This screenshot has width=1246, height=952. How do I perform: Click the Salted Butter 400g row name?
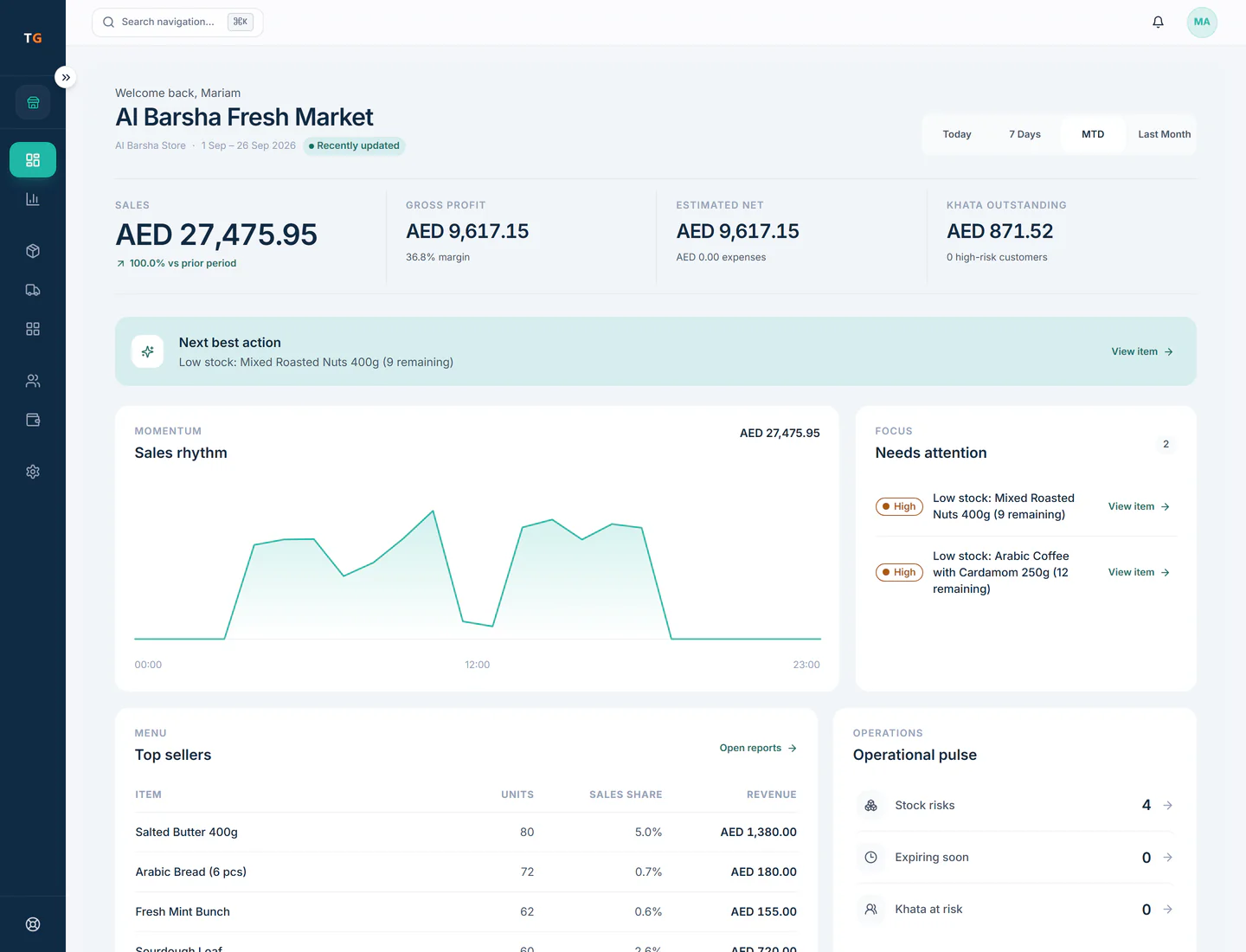coord(186,832)
